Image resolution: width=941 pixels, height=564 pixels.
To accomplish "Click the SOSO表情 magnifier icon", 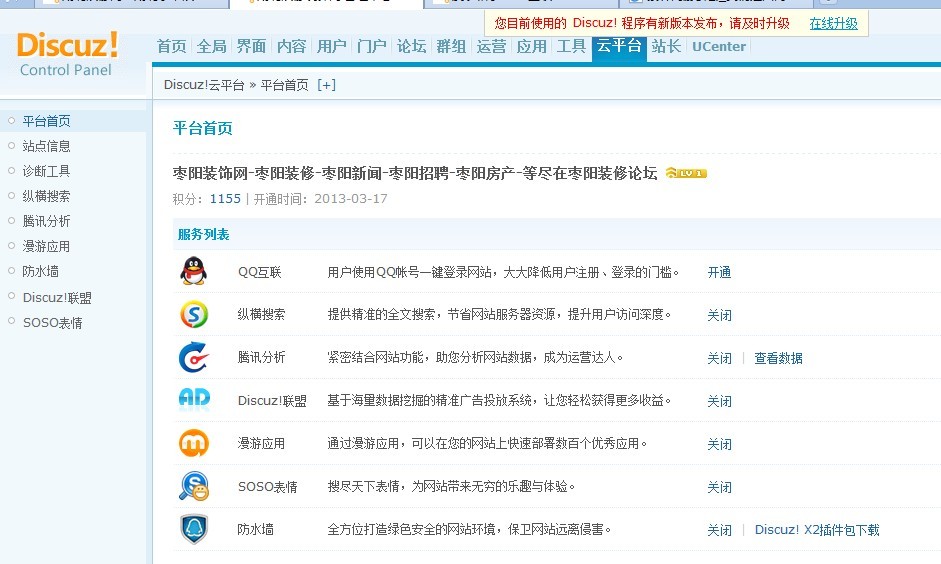I will [x=194, y=486].
